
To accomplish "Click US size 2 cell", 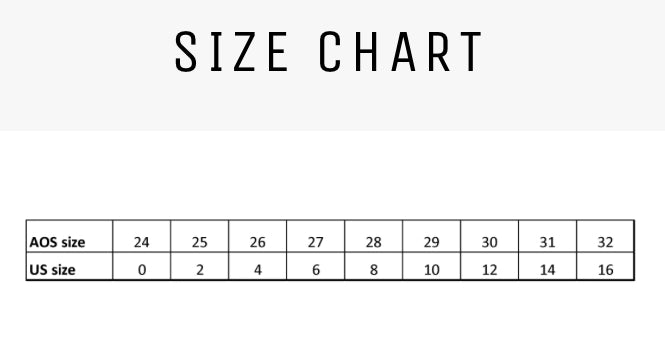I will (x=200, y=266).
